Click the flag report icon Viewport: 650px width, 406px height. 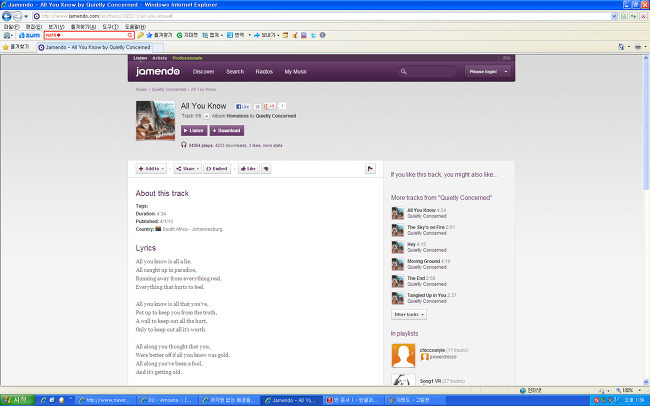click(370, 168)
